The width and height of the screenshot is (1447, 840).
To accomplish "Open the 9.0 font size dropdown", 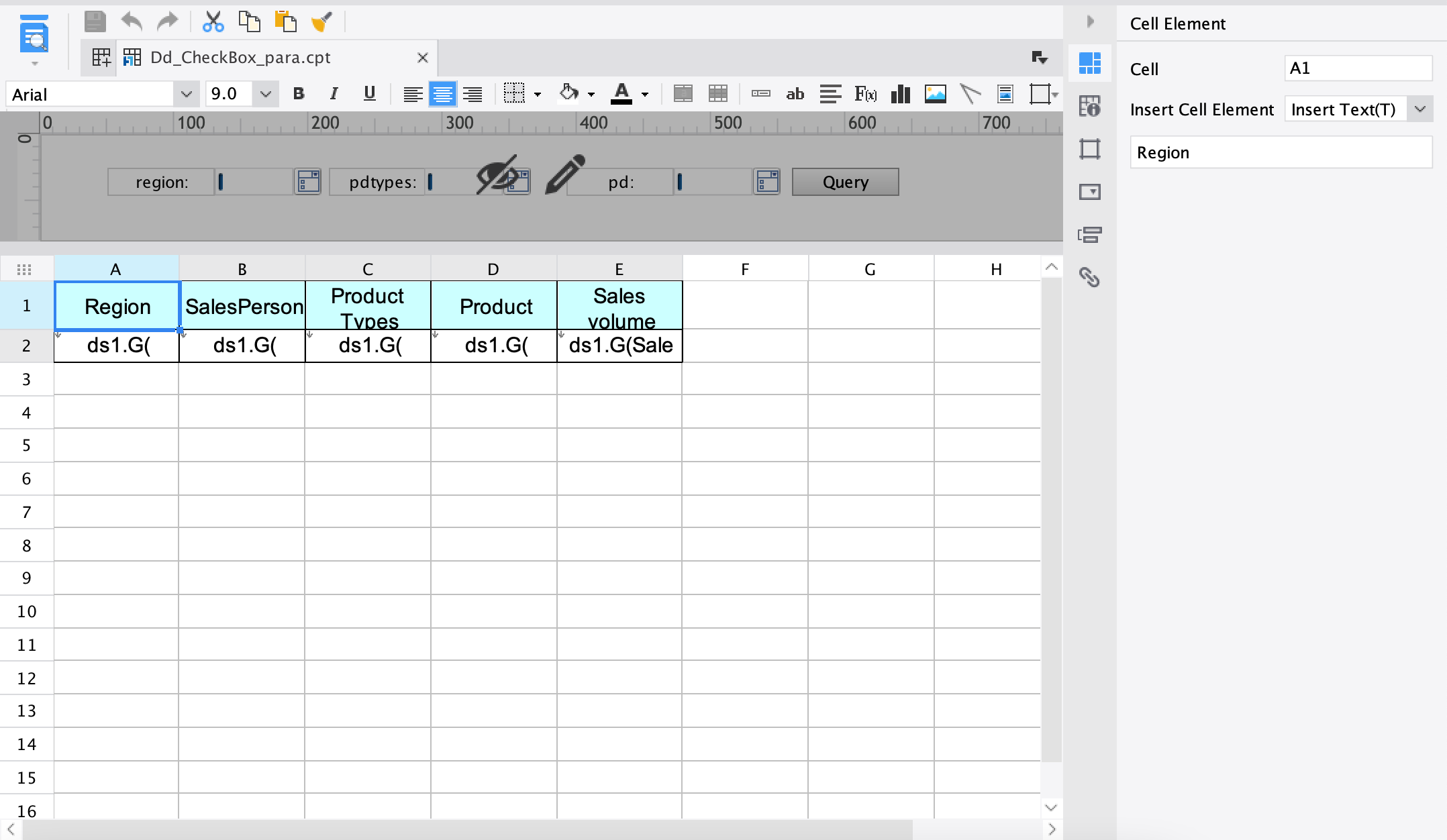I will pyautogui.click(x=265, y=94).
